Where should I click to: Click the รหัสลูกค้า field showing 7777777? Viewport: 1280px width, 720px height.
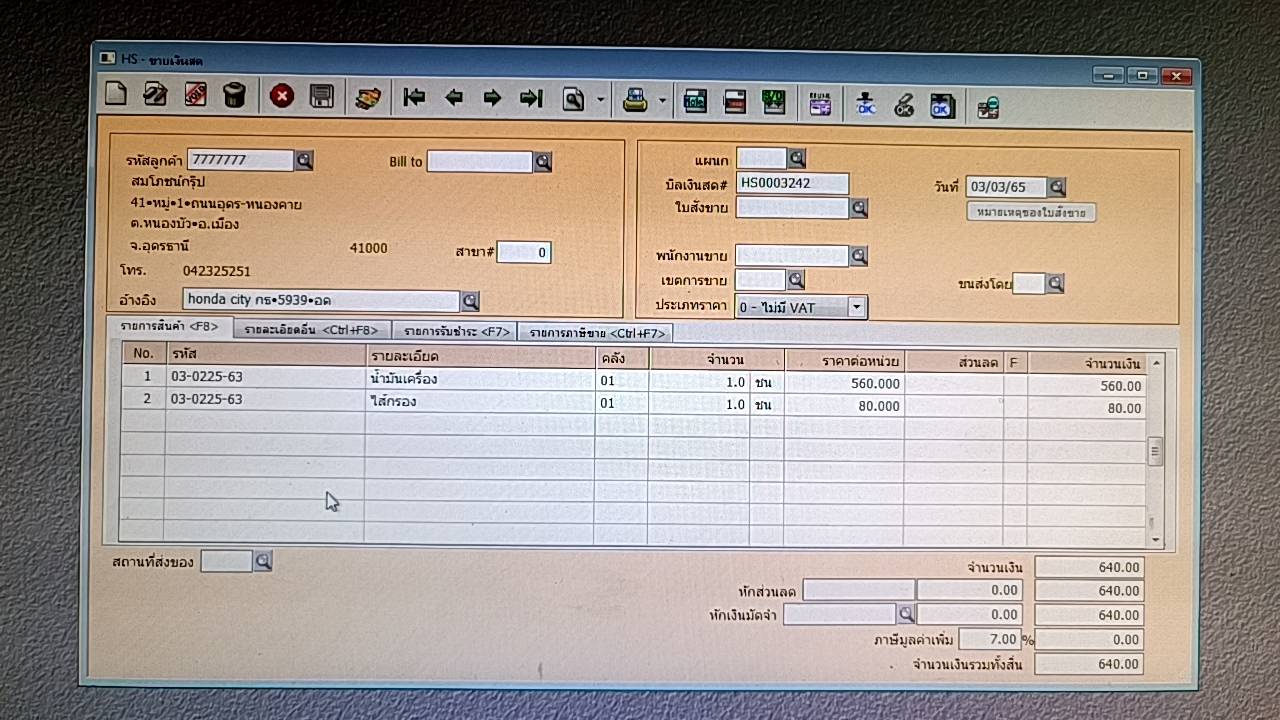click(240, 160)
